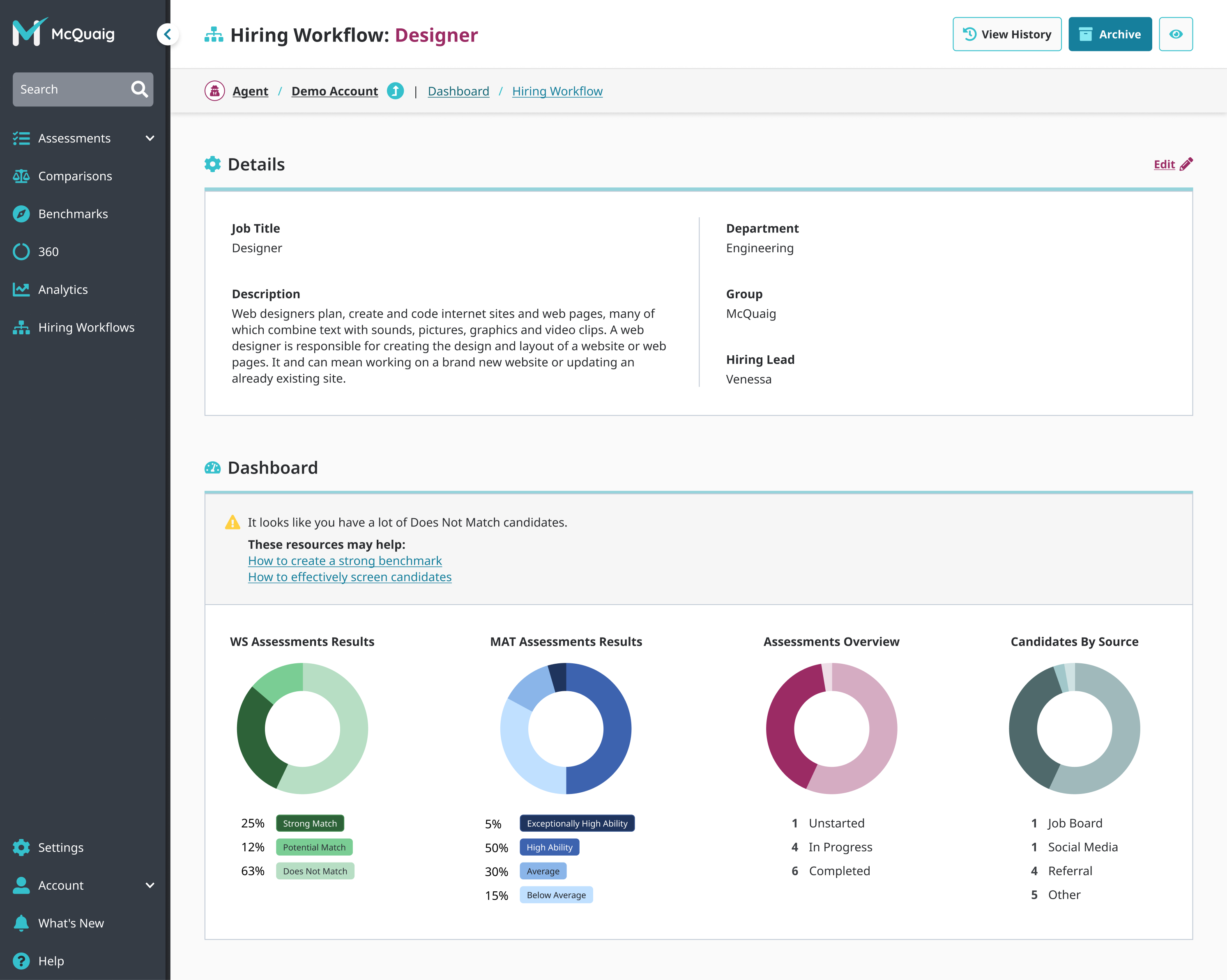The image size is (1227, 980).
Task: Open the 360 section in sidebar
Action: click(48, 251)
